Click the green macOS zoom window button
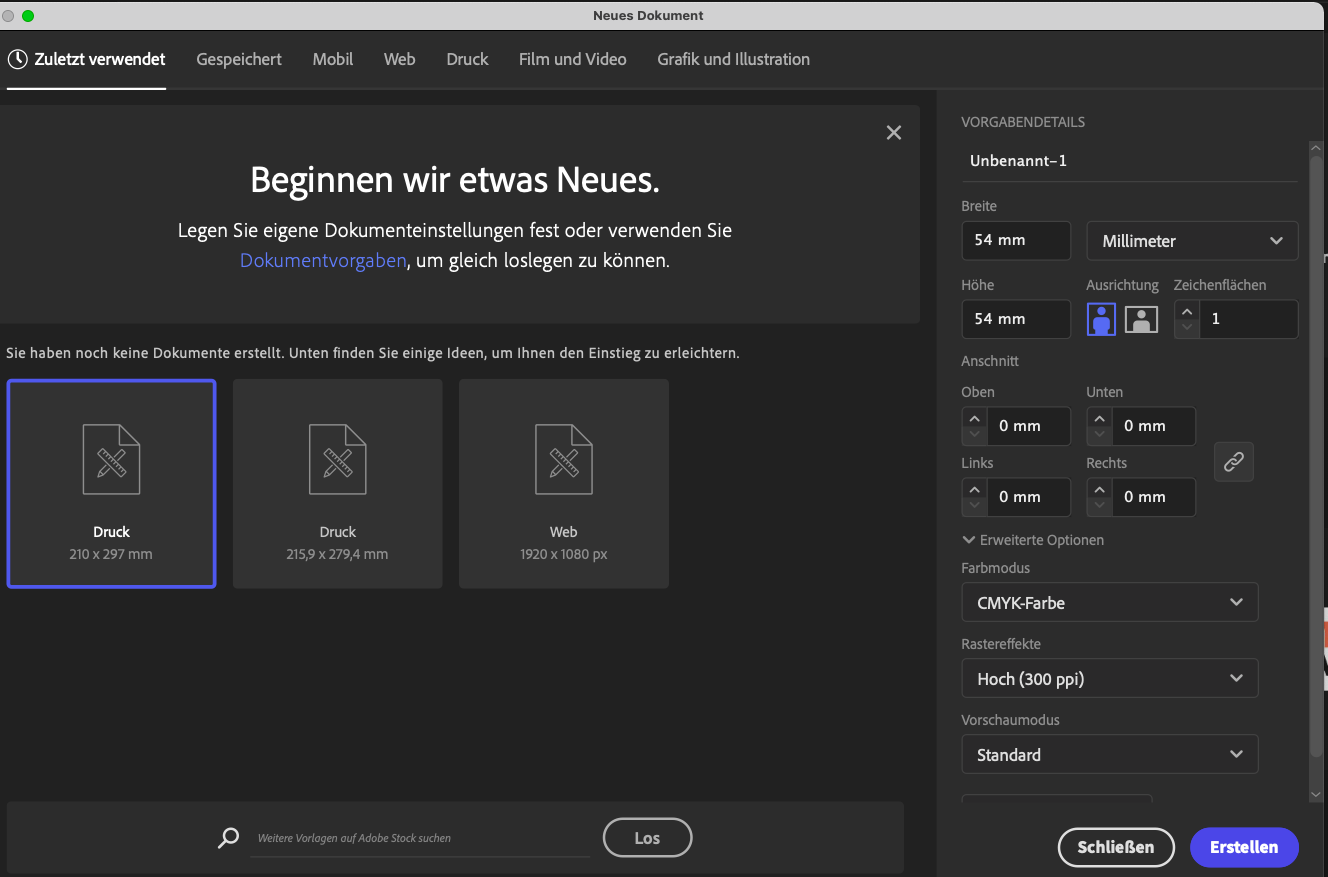 28,16
